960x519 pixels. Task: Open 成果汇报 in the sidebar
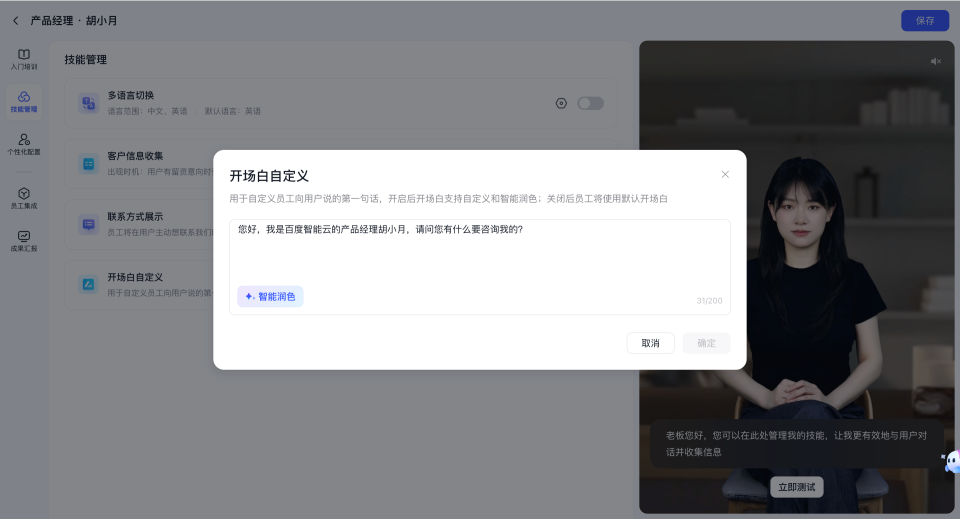point(24,241)
